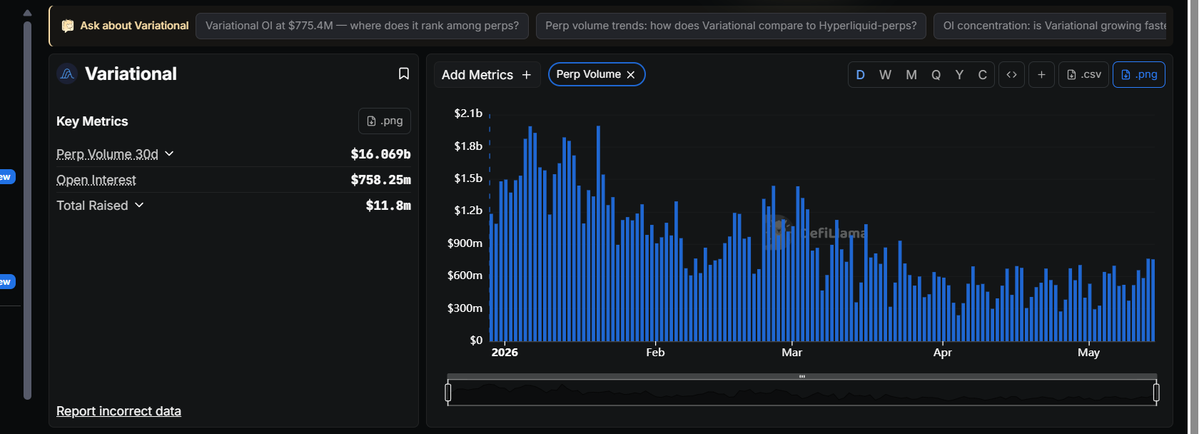
Task: Click Apr label on chart axis
Action: [942, 353]
